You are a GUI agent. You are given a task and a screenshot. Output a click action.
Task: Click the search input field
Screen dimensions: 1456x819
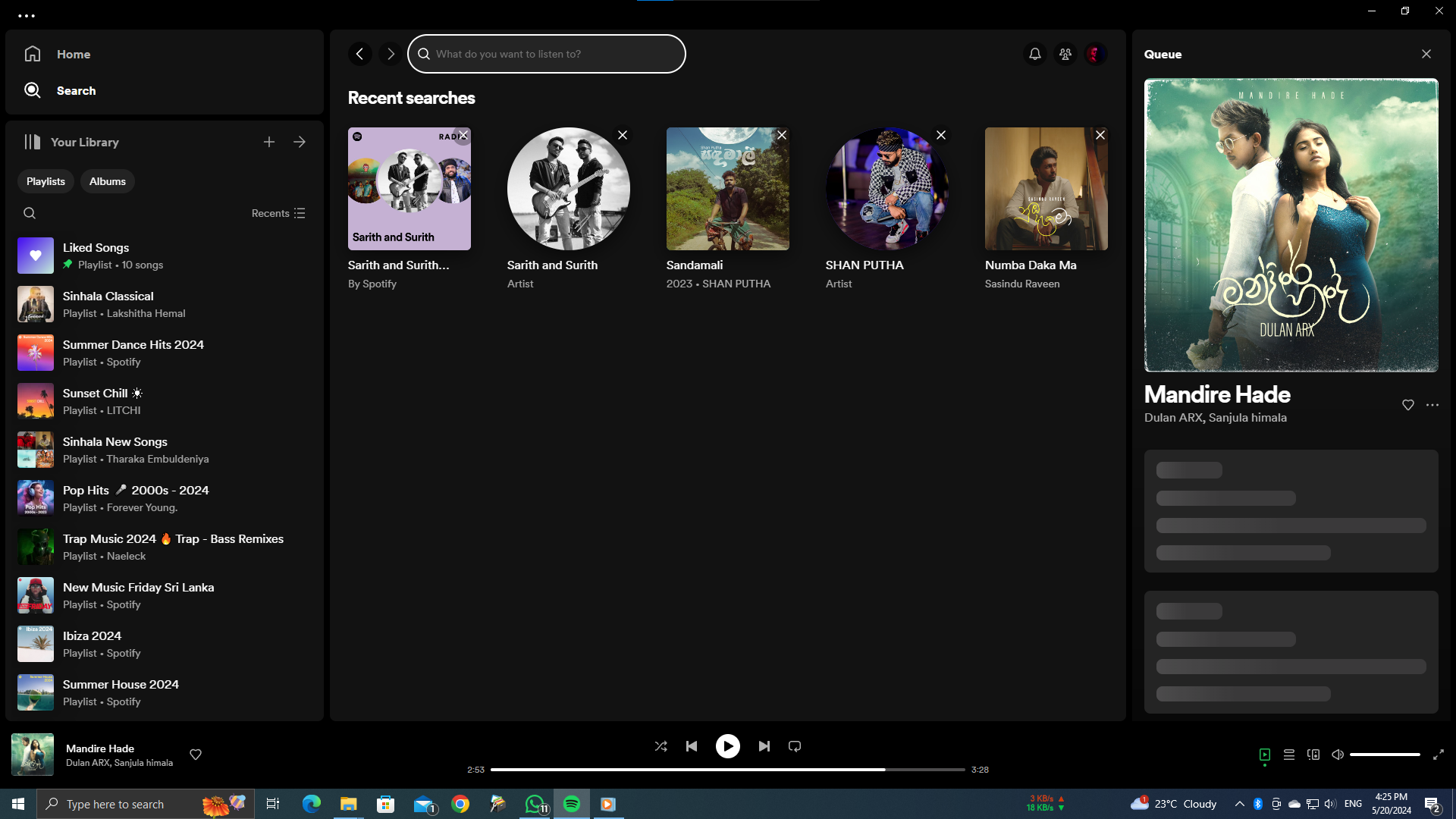547,54
